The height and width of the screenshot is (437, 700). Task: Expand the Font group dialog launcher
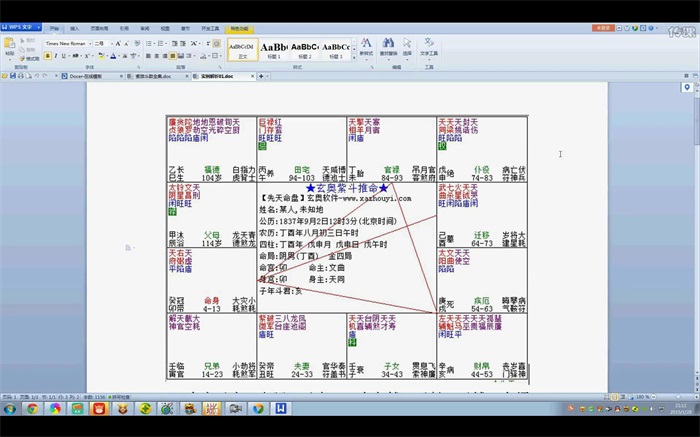click(138, 67)
